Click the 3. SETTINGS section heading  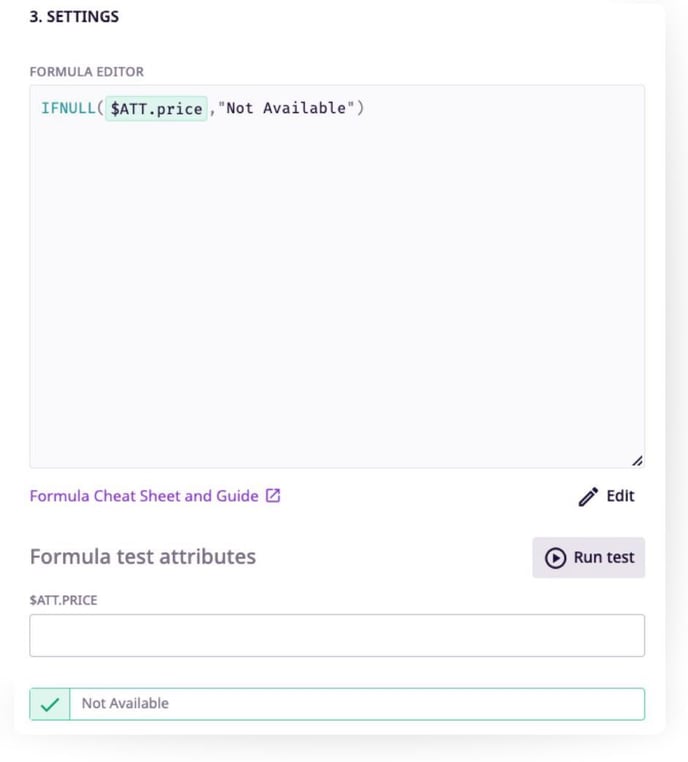click(74, 17)
